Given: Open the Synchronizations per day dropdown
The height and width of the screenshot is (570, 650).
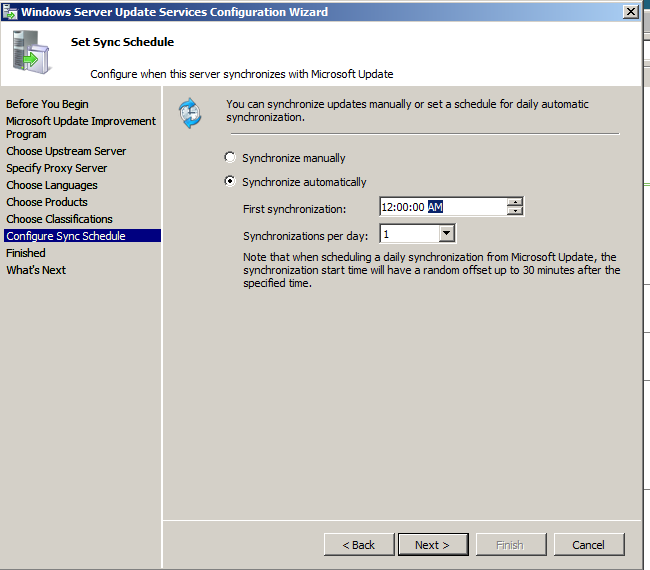Looking at the screenshot, I should point(446,234).
